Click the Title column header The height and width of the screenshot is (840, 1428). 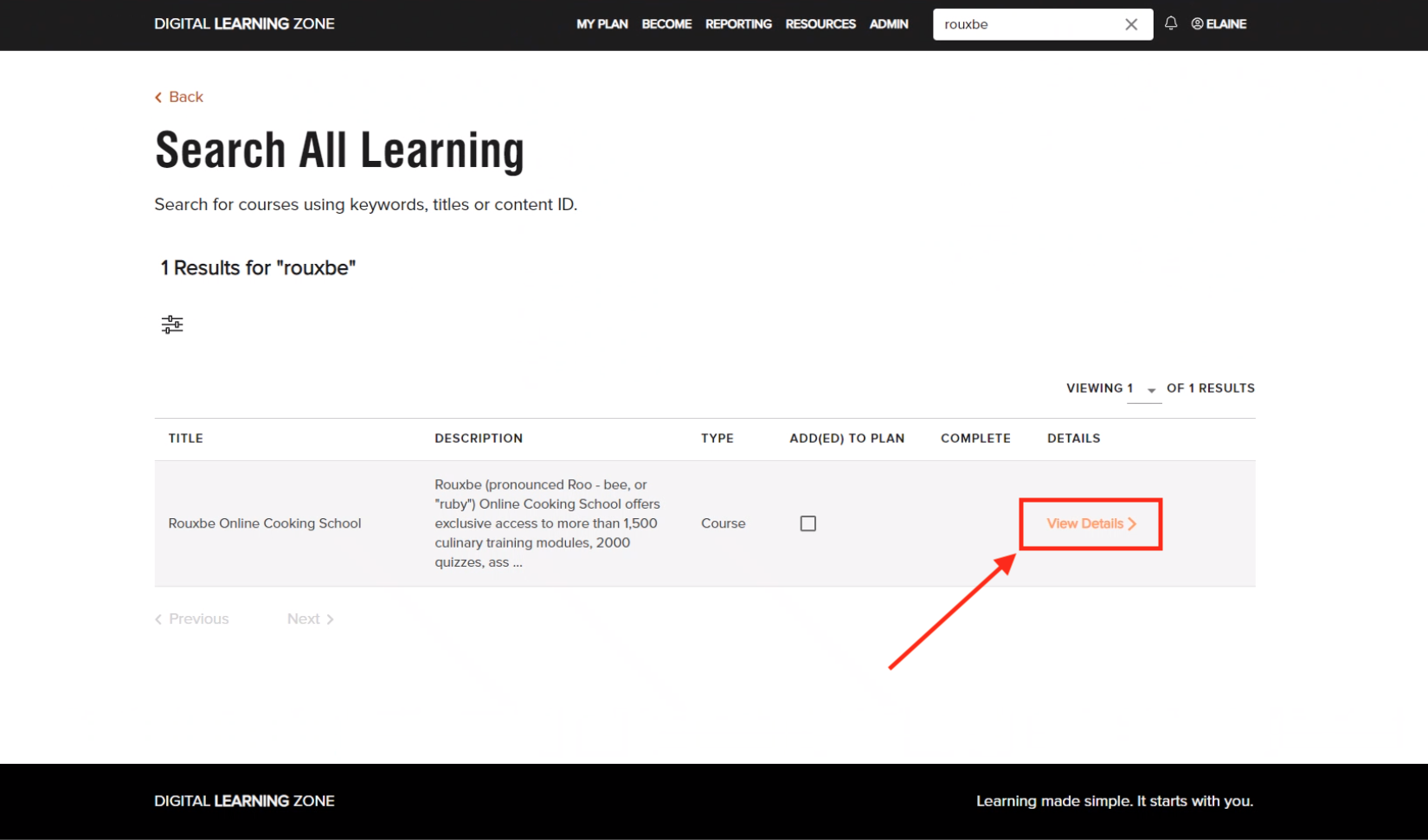(186, 439)
